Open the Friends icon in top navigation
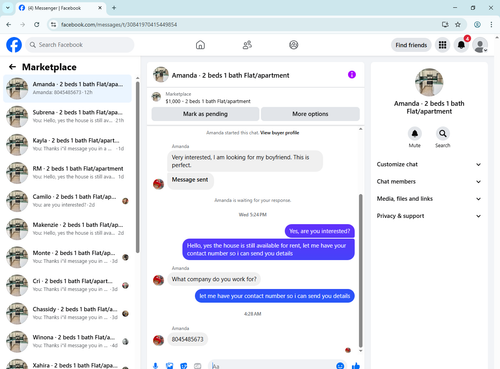This screenshot has height=369, width=500. point(247,45)
